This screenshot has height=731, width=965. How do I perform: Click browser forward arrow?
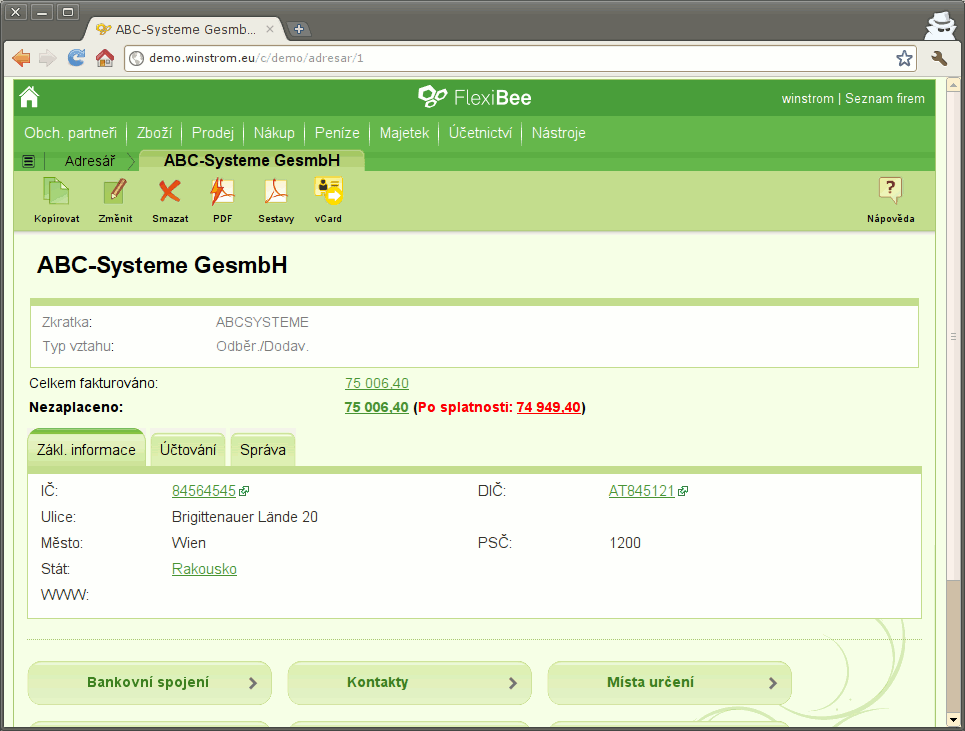(x=47, y=58)
